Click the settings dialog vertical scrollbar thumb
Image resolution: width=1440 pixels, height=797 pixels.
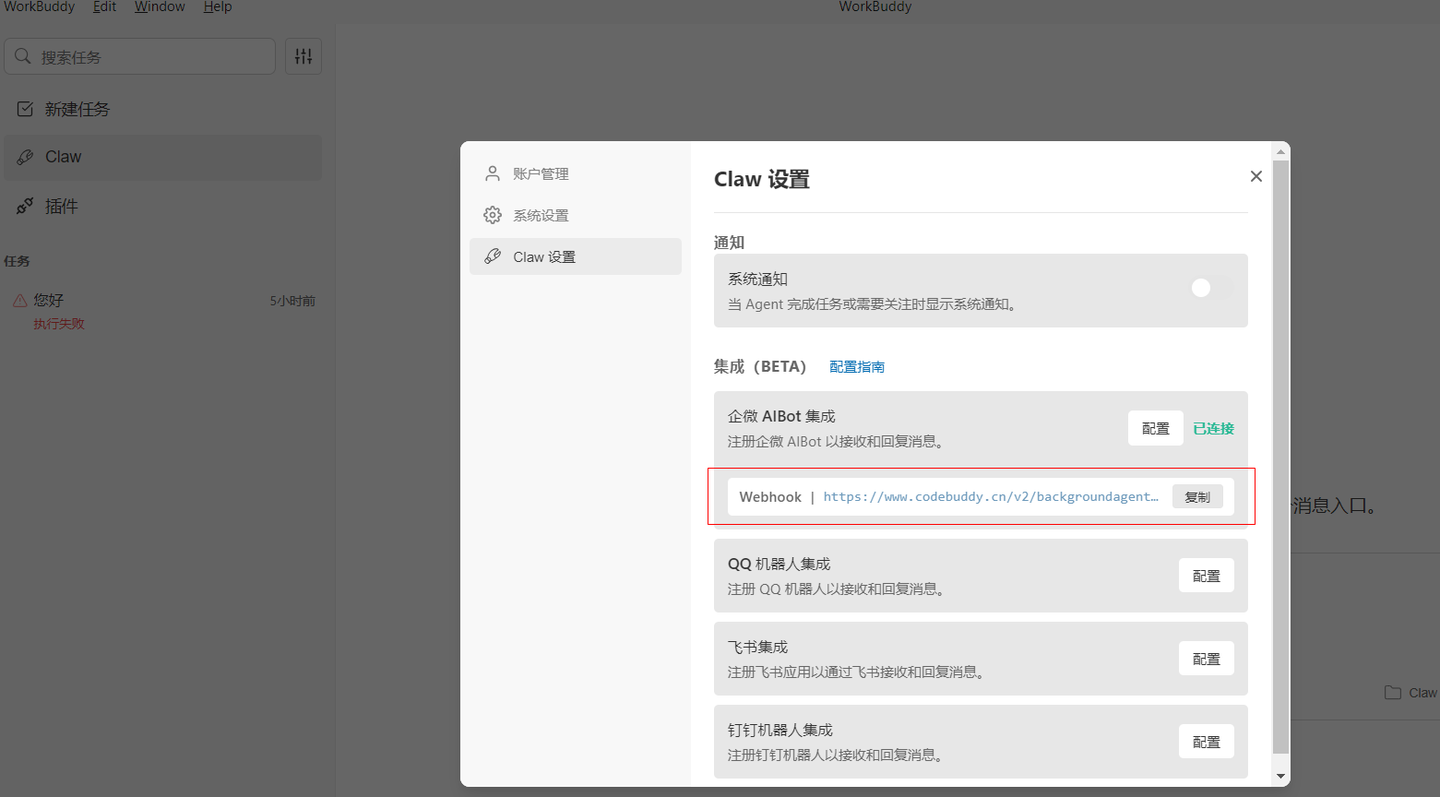[1281, 456]
